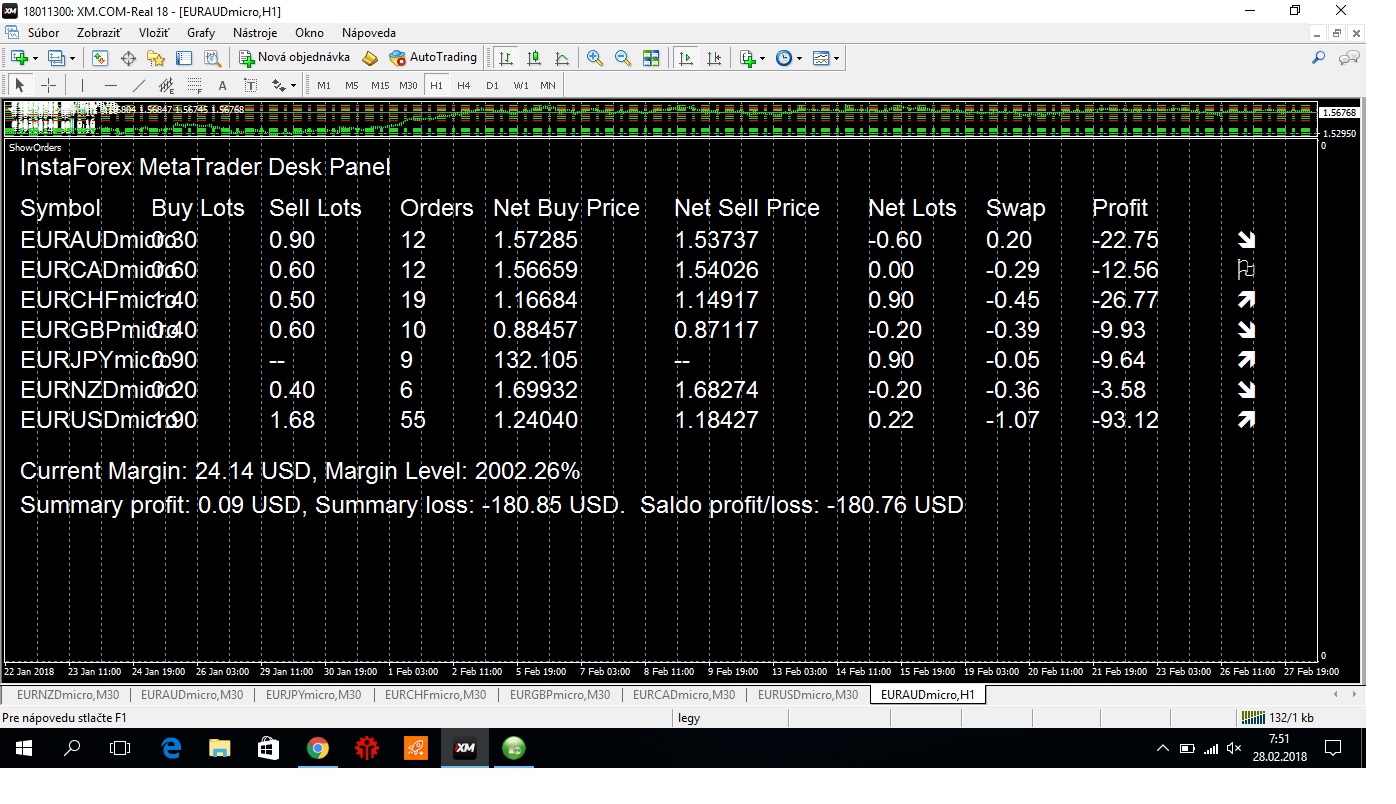Viewport: 1396px width, 804px height.
Task: Expand the new chart dropdown arrow
Action: pos(35,58)
